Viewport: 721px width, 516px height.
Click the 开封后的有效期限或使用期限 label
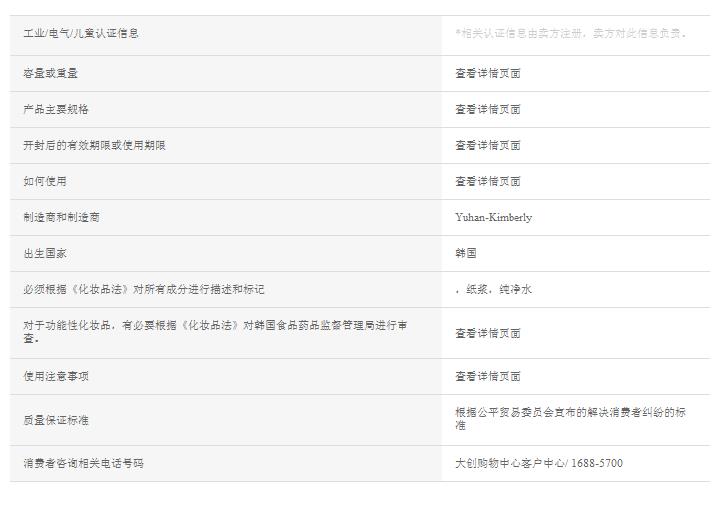(95, 146)
